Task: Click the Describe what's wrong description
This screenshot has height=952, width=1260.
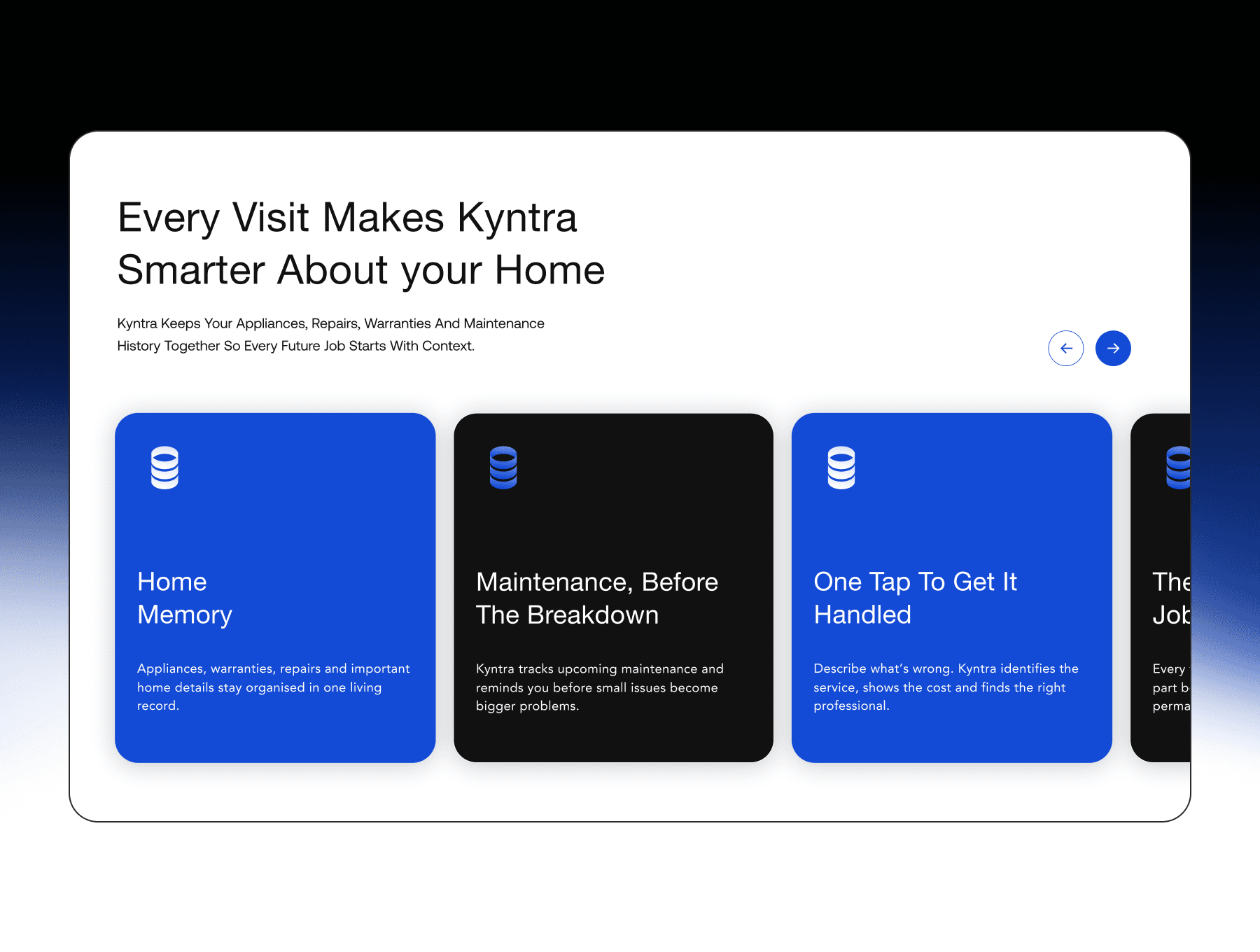Action: point(946,687)
